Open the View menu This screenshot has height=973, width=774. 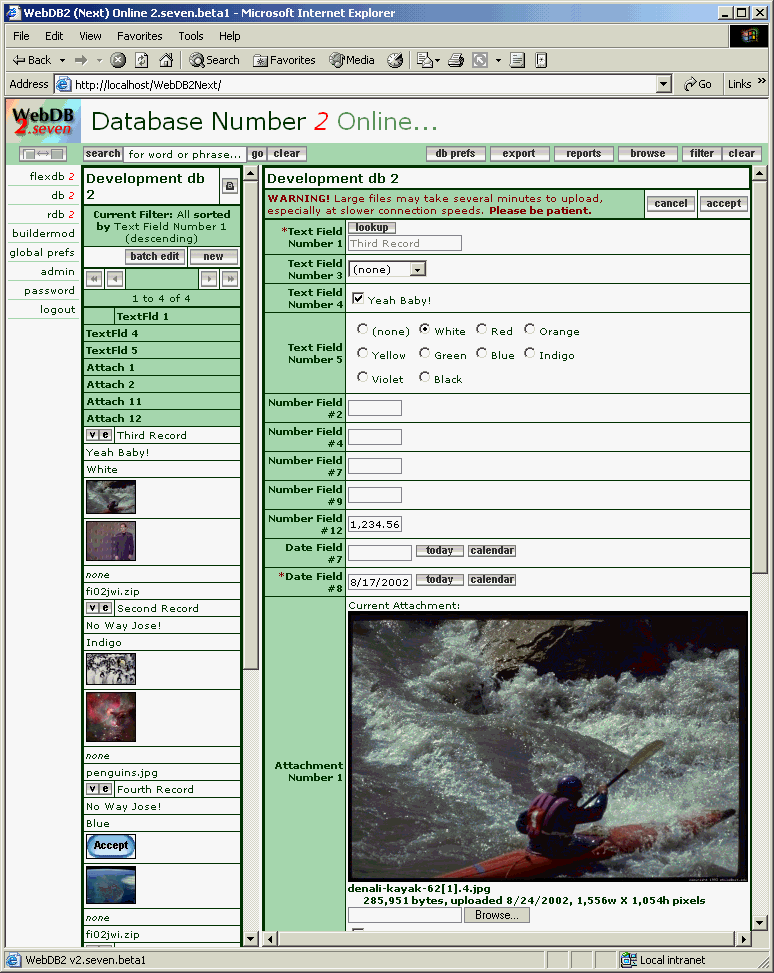[x=90, y=36]
